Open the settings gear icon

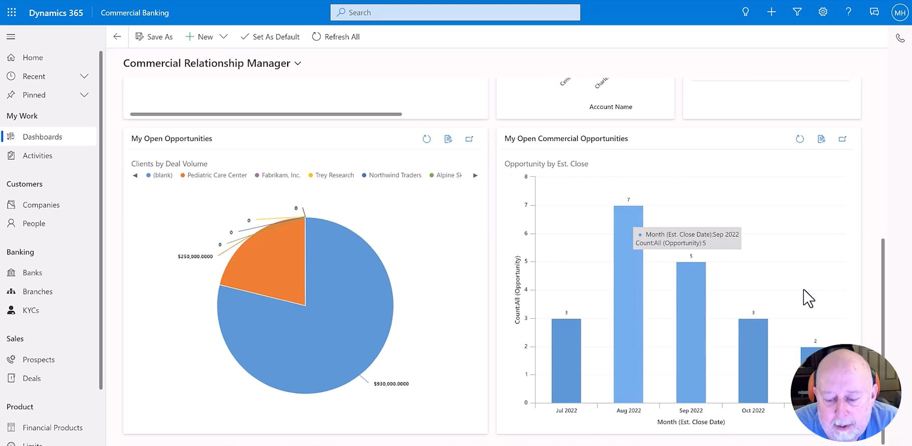pos(823,12)
